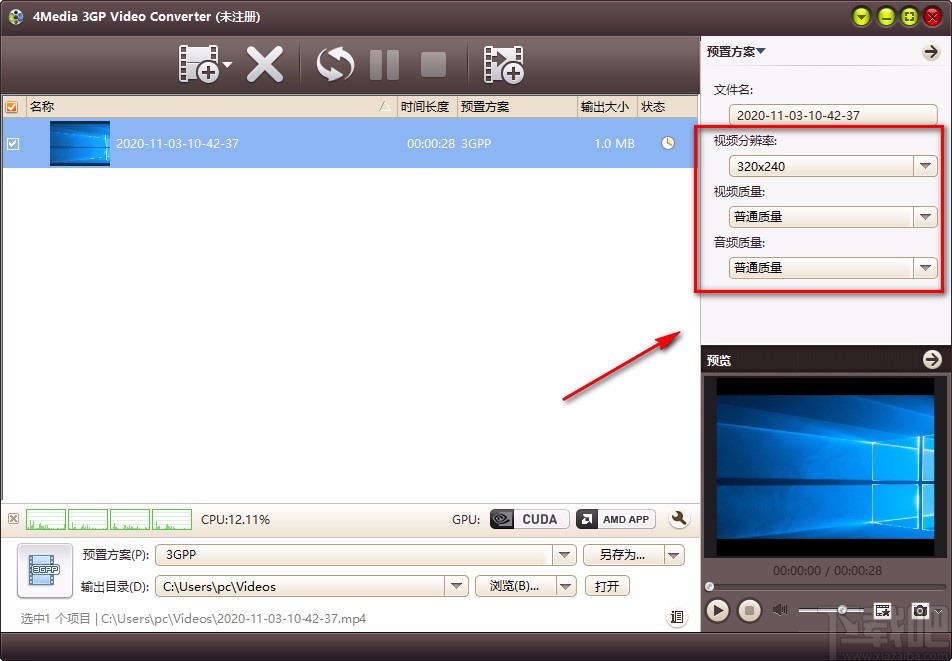Click the 浏览(B) browse button

point(516,585)
